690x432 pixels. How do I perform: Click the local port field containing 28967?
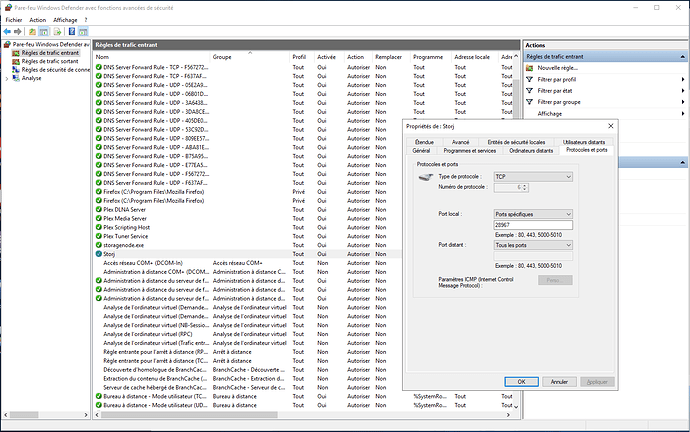pyautogui.click(x=532, y=226)
